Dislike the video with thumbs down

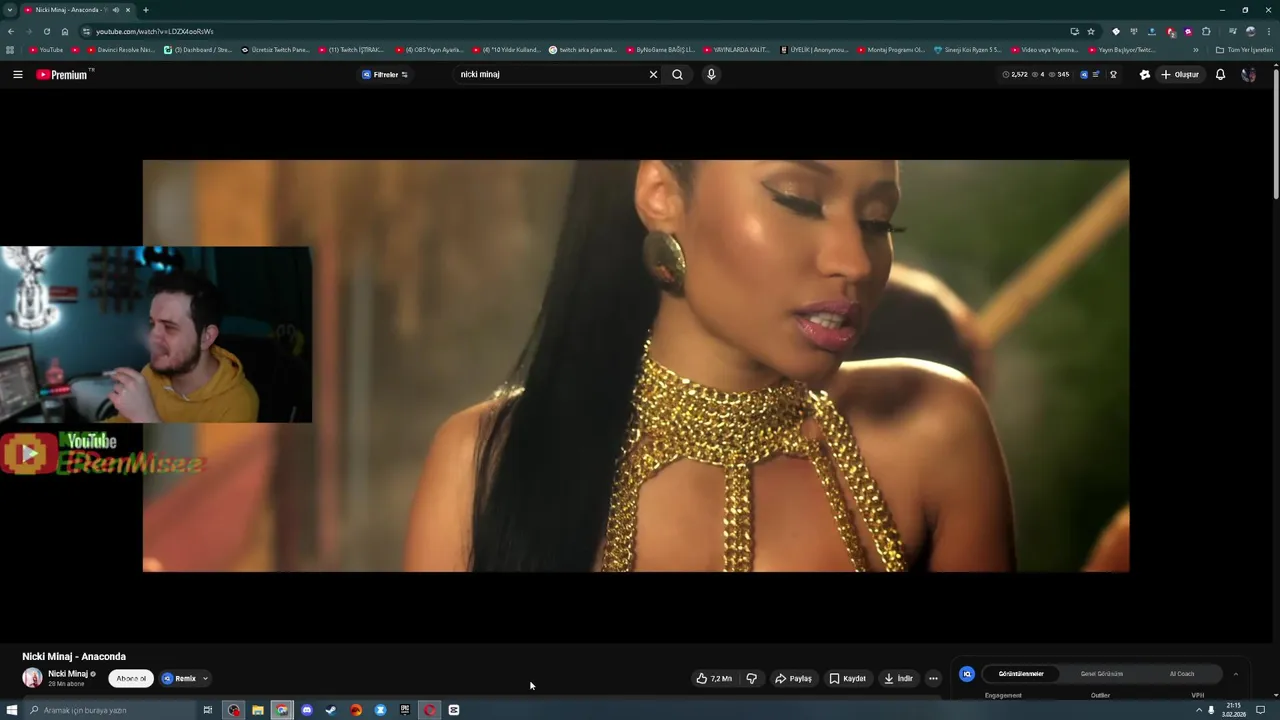(752, 678)
